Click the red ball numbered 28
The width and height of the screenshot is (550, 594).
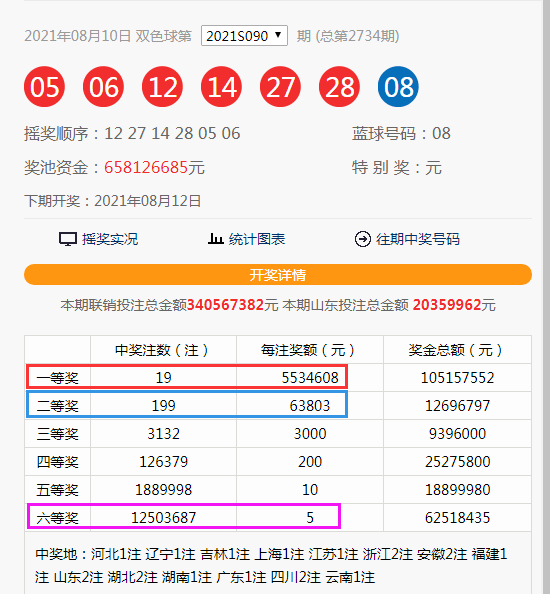point(339,87)
